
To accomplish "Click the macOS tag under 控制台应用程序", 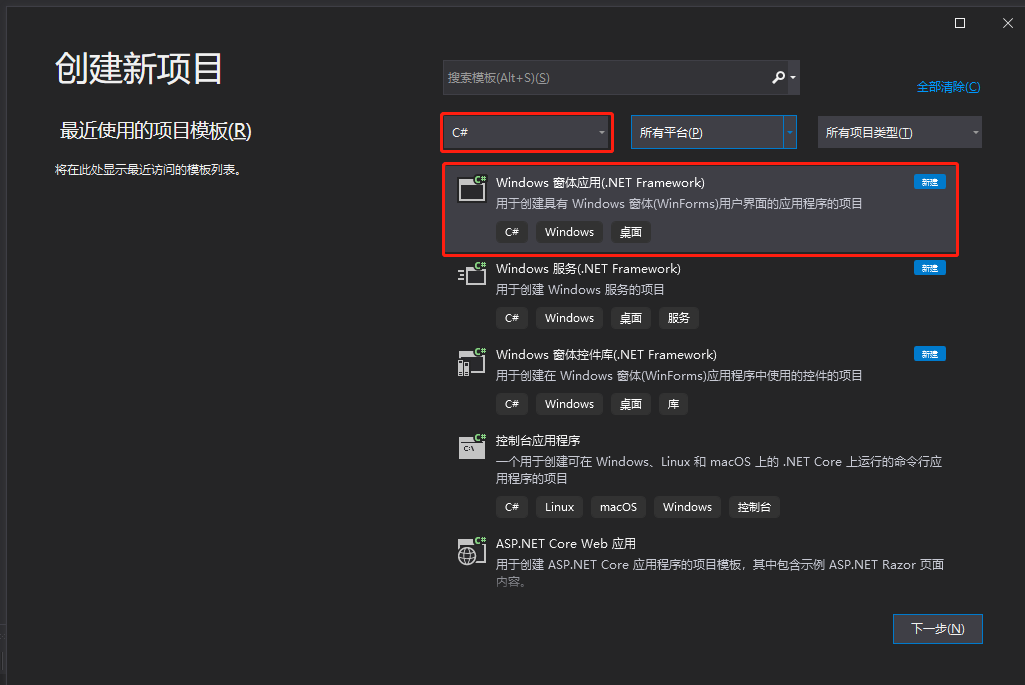I will 618,507.
